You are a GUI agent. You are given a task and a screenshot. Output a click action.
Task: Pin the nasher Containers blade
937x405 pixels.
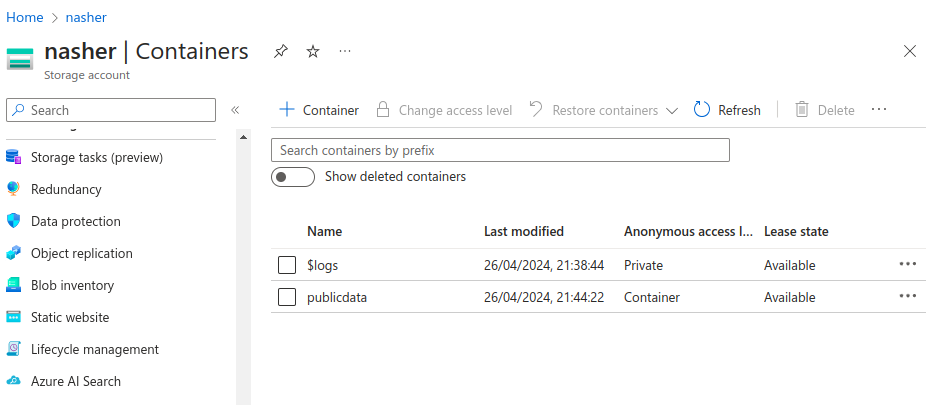[x=281, y=51]
